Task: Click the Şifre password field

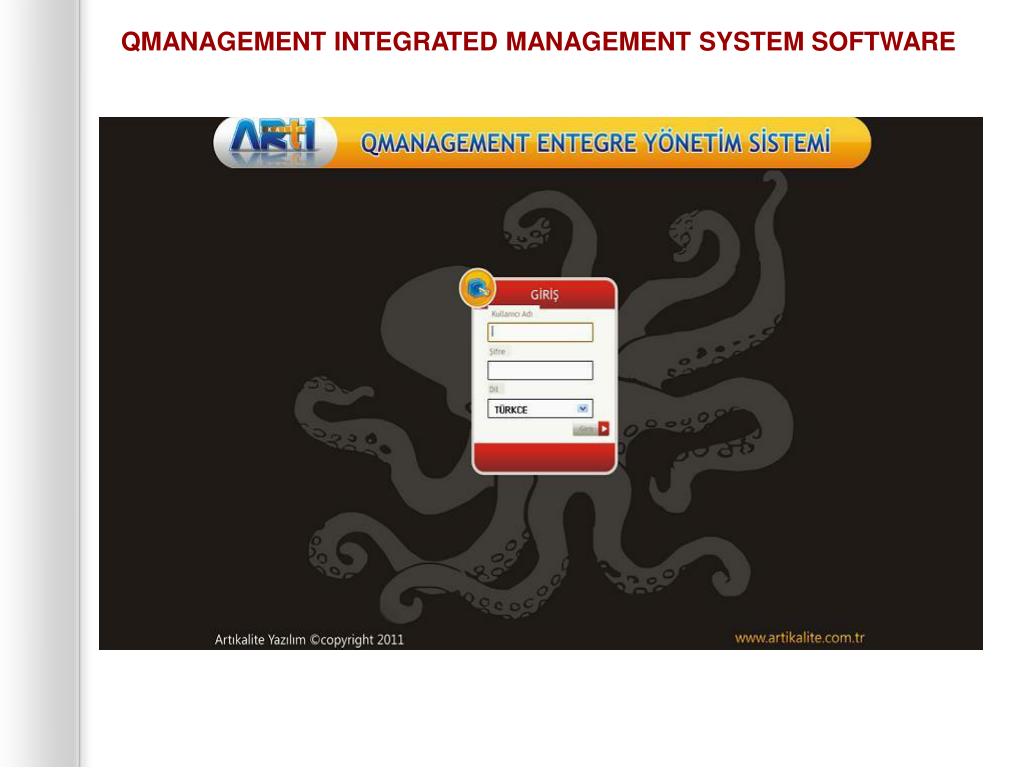Action: [x=540, y=370]
